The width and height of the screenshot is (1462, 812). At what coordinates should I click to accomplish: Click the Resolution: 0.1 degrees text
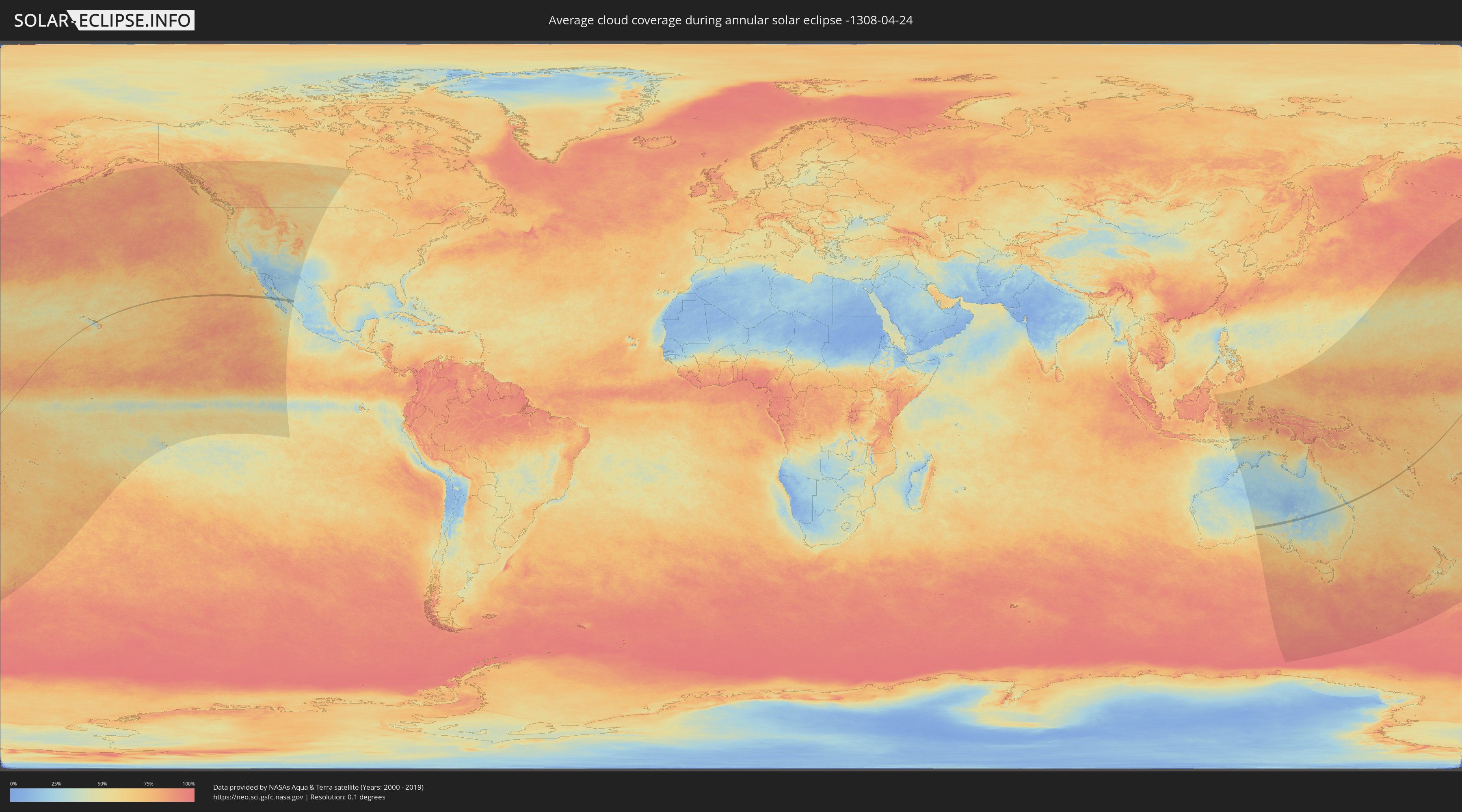click(347, 797)
